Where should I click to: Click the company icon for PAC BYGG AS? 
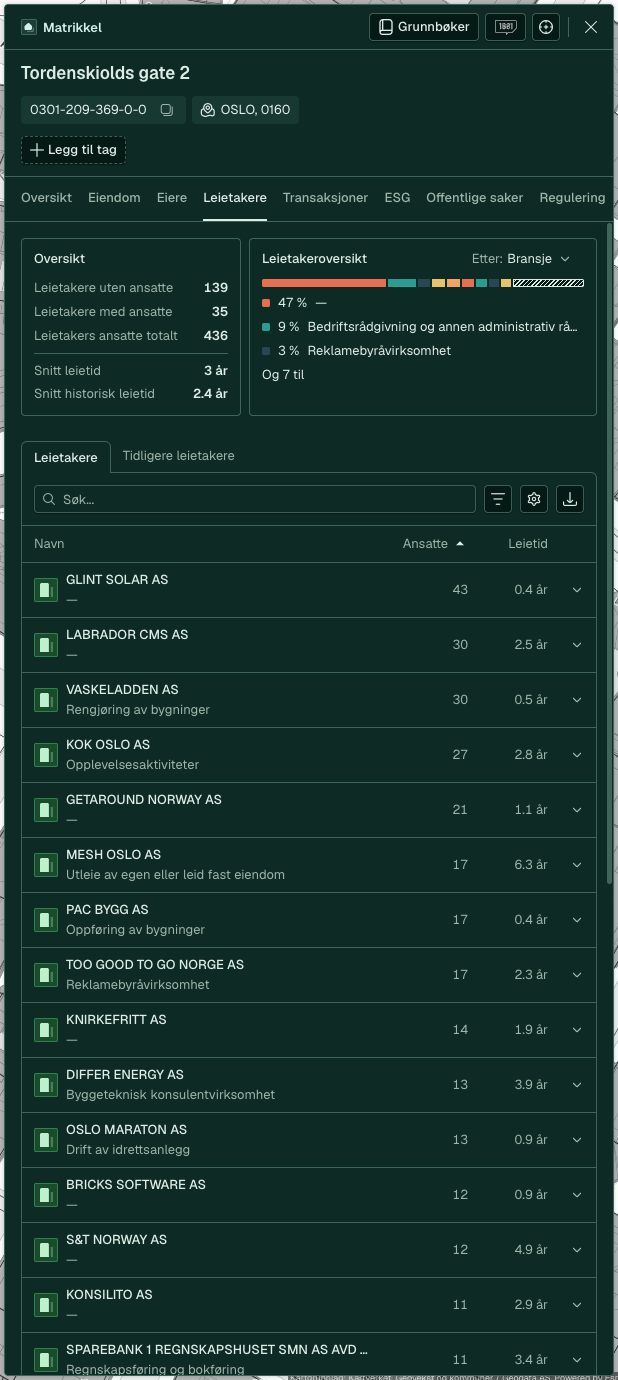[46, 920]
